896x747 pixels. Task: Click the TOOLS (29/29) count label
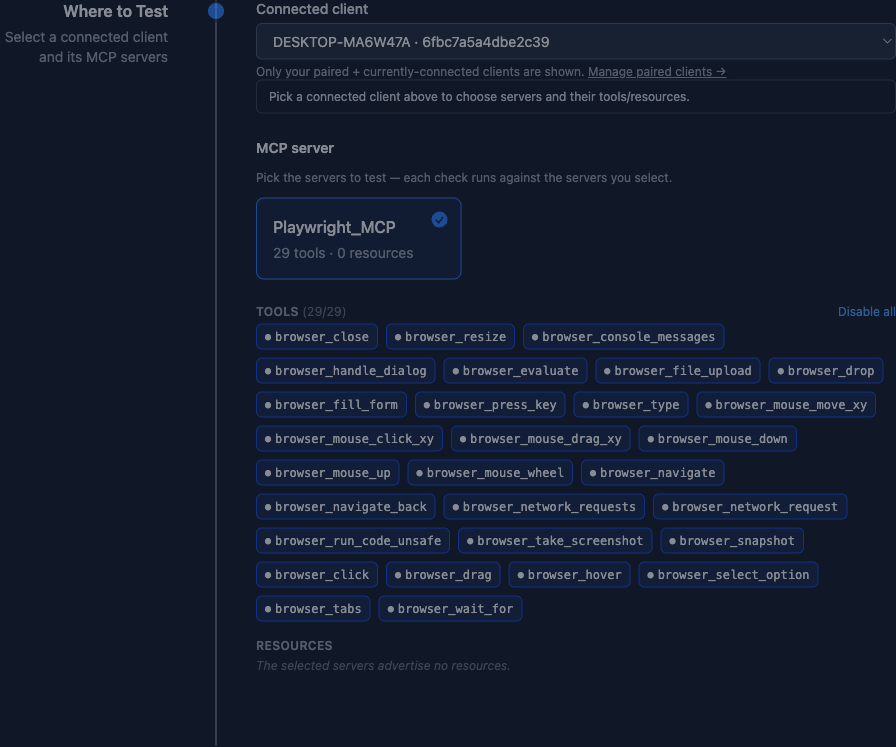coord(301,311)
